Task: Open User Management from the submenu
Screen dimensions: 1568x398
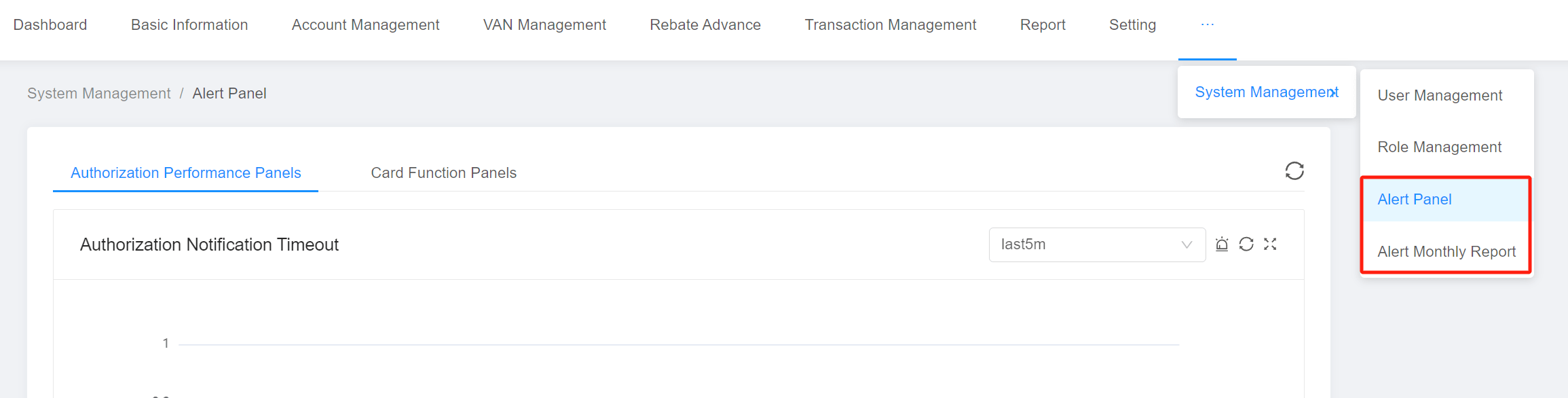Action: (1440, 96)
